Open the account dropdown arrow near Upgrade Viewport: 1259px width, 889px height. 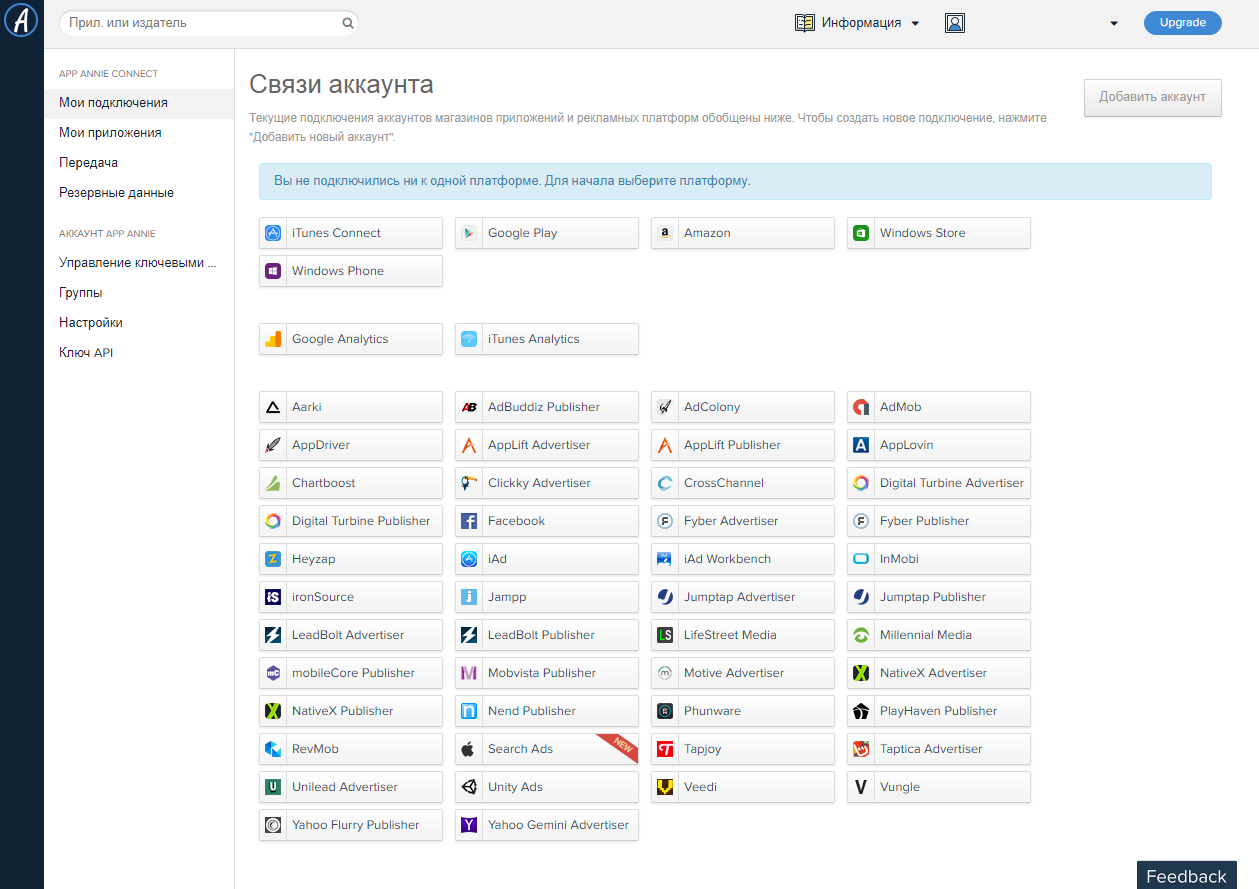1114,24
